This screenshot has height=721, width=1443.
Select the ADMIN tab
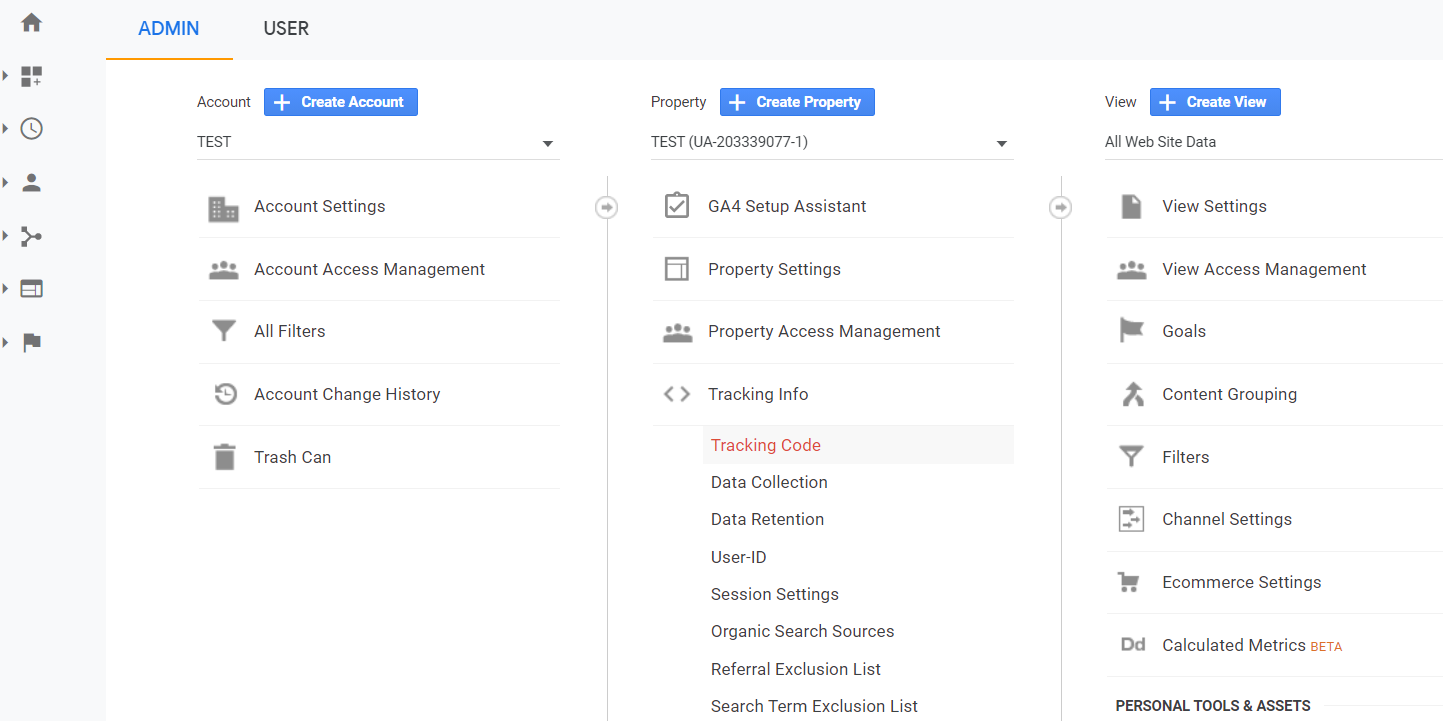[x=169, y=29]
